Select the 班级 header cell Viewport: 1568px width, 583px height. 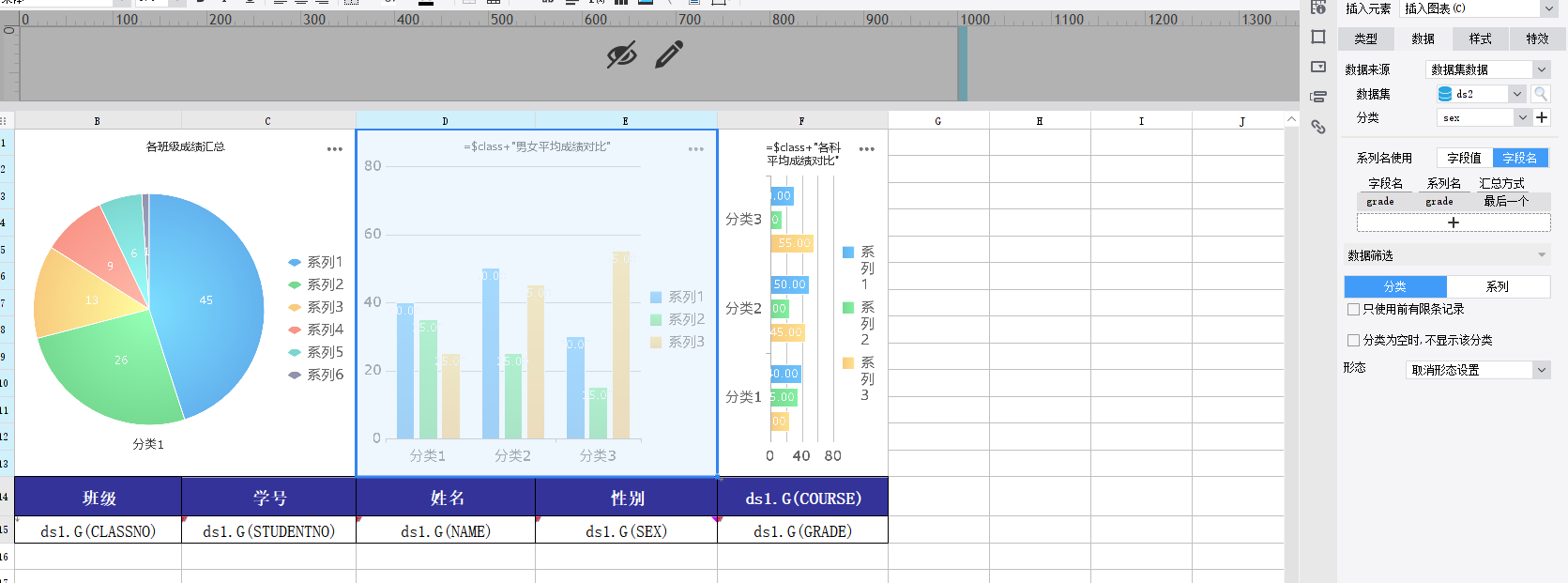[x=99, y=498]
